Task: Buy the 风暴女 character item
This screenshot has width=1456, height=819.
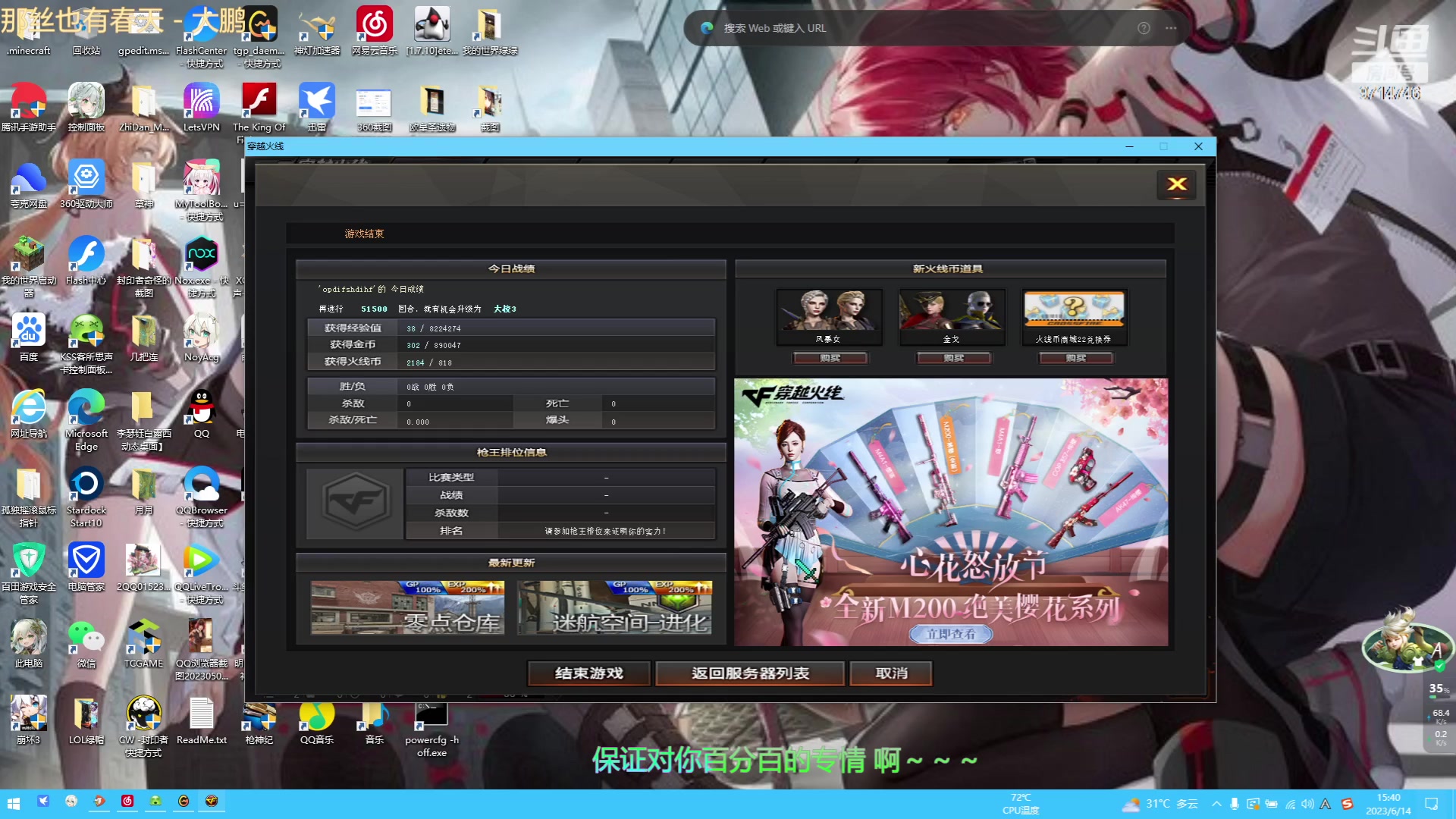Action: coord(830,358)
